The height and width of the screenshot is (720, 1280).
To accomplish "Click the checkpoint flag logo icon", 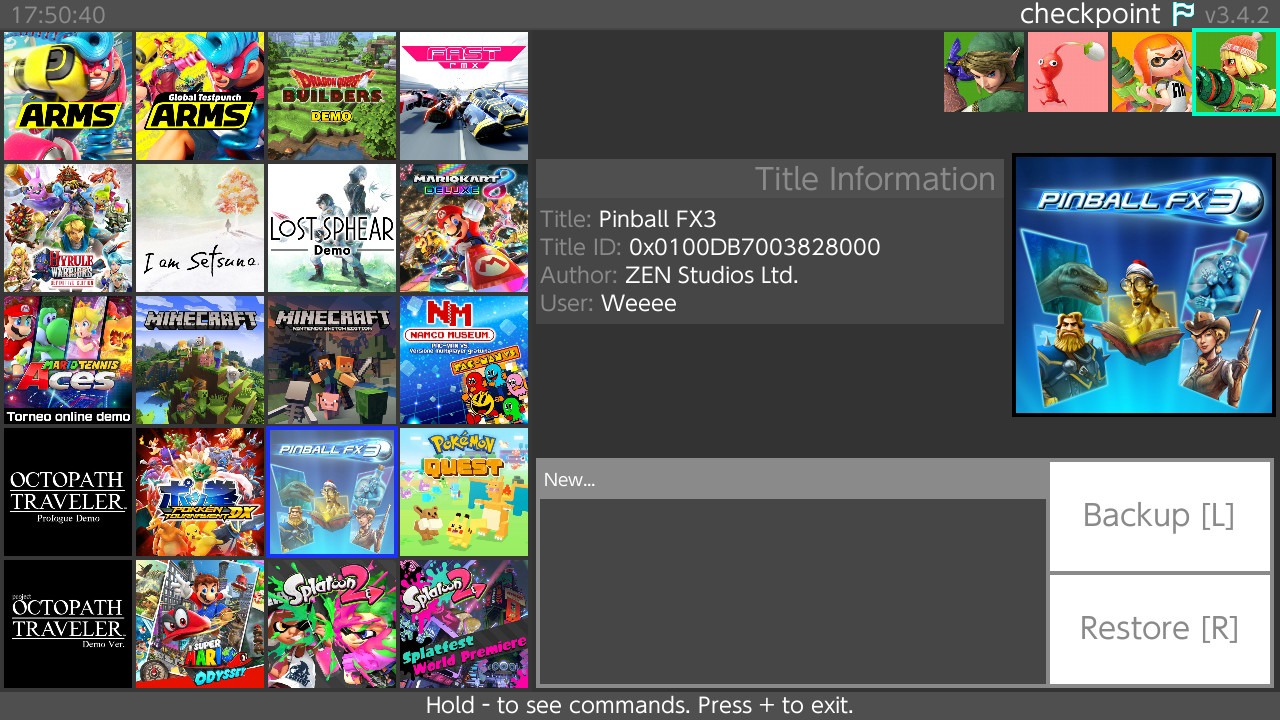I will click(1183, 15).
